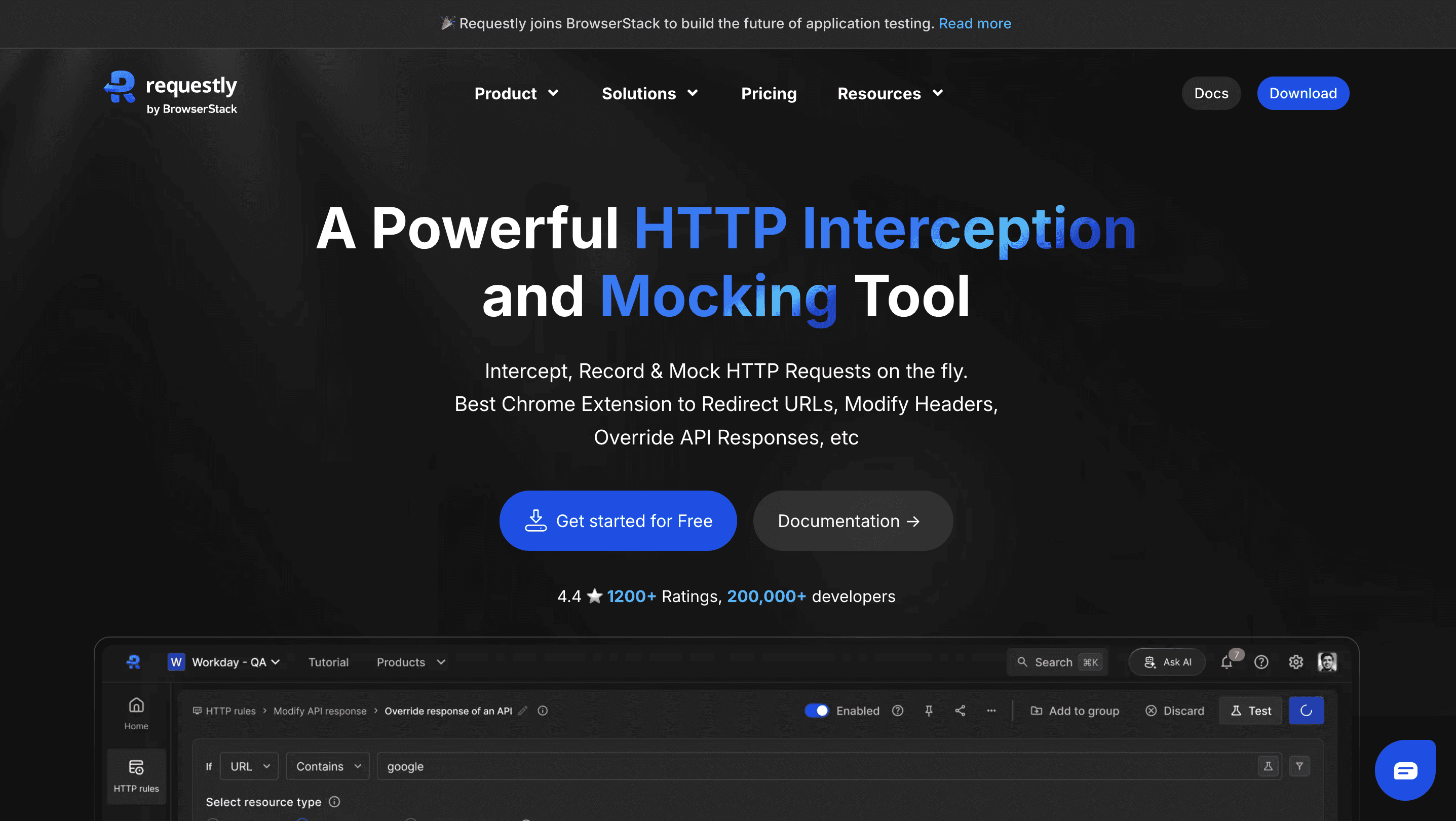Viewport: 1456px width, 821px height.
Task: Edit the rule name with the pencil icon
Action: (x=523, y=711)
